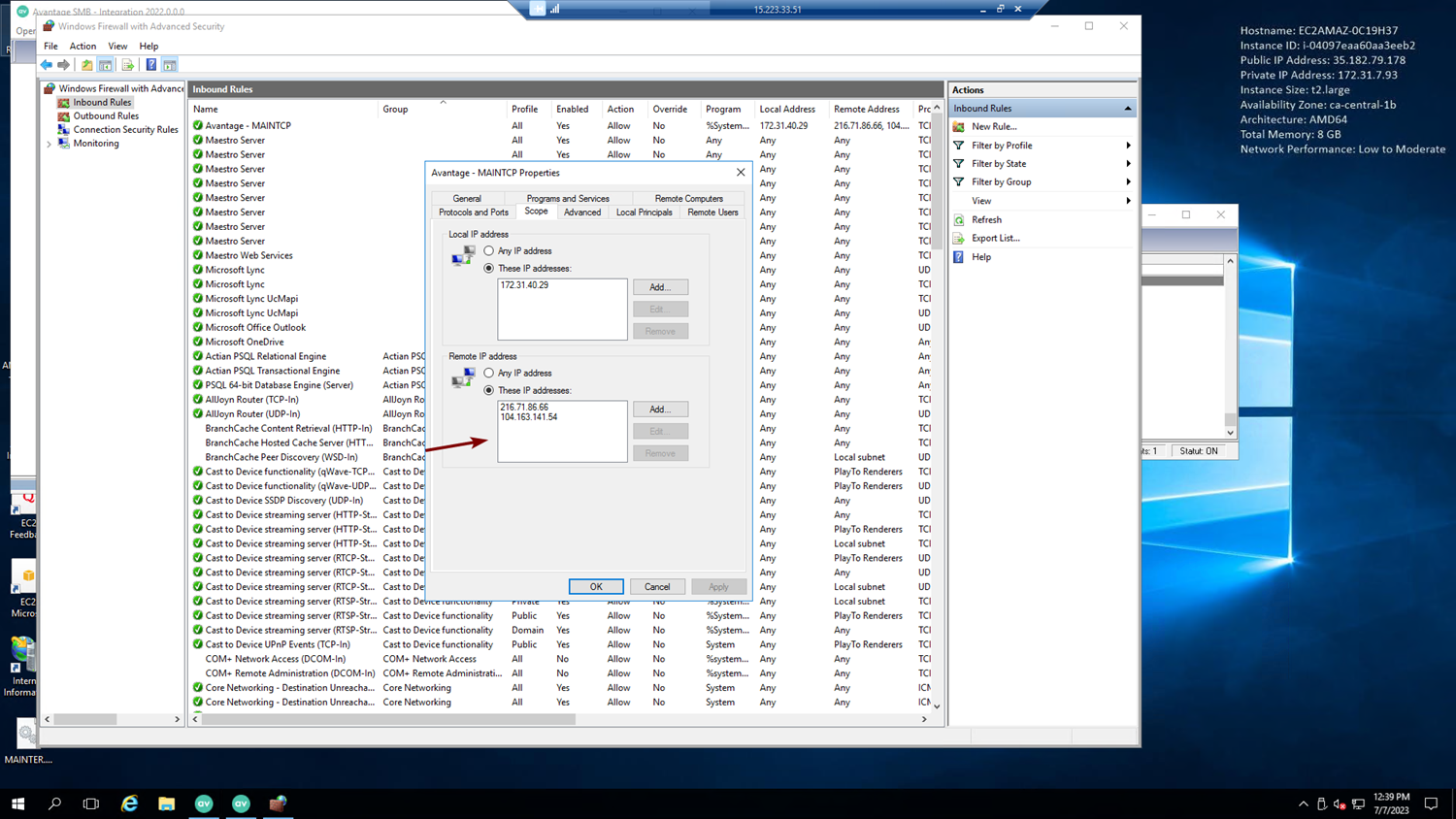Open the Filter by State submenu arrow
This screenshot has height=819, width=1456.
(x=1128, y=164)
